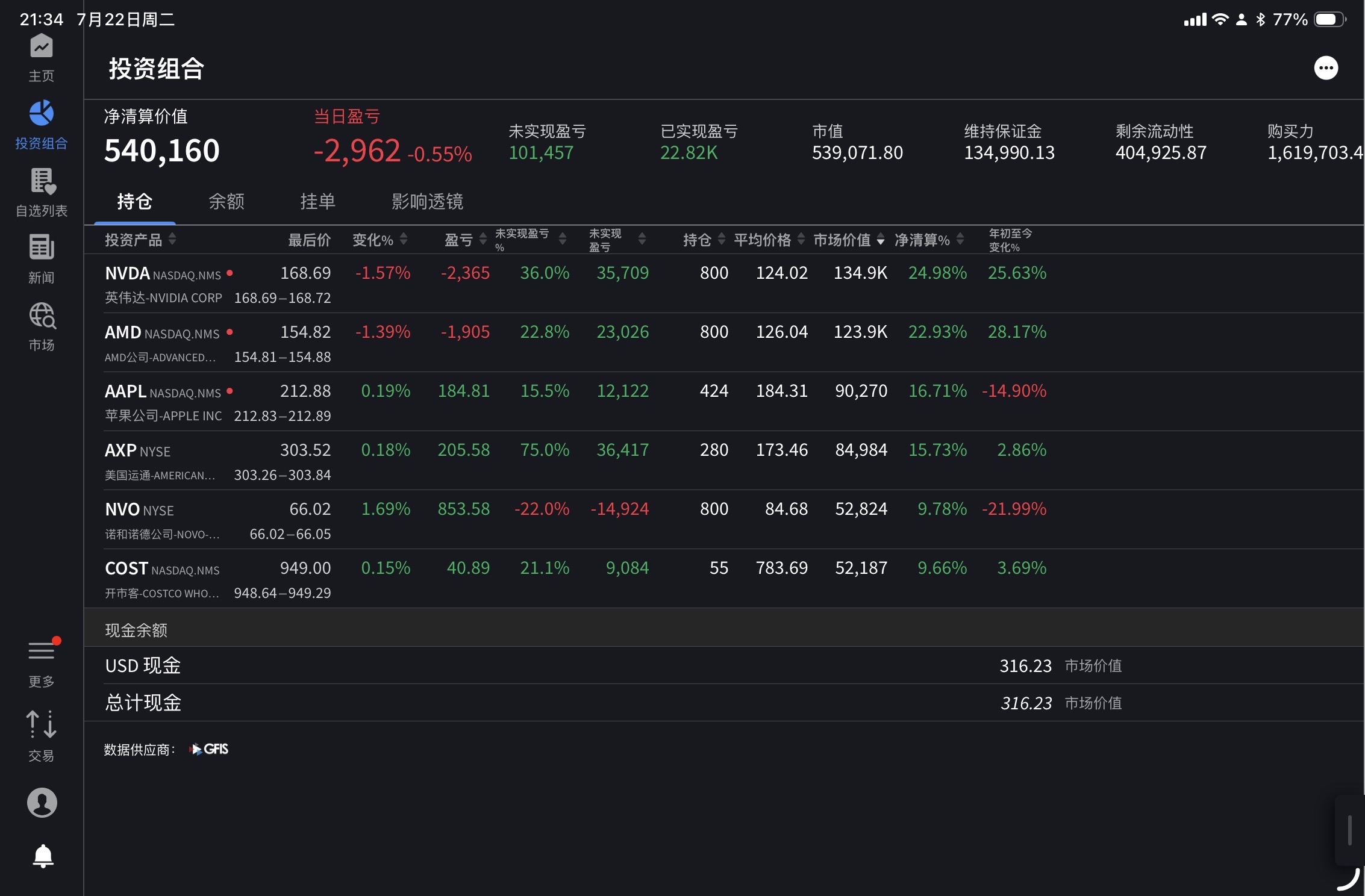Open the AMD position row
The height and width of the screenshot is (896, 1365).
tap(723, 343)
